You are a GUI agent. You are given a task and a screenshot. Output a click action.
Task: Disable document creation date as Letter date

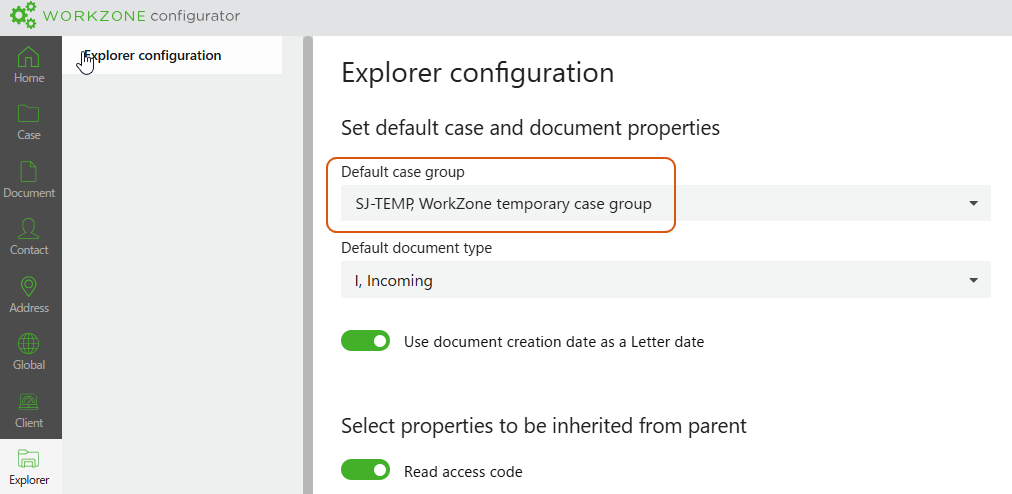[365, 341]
